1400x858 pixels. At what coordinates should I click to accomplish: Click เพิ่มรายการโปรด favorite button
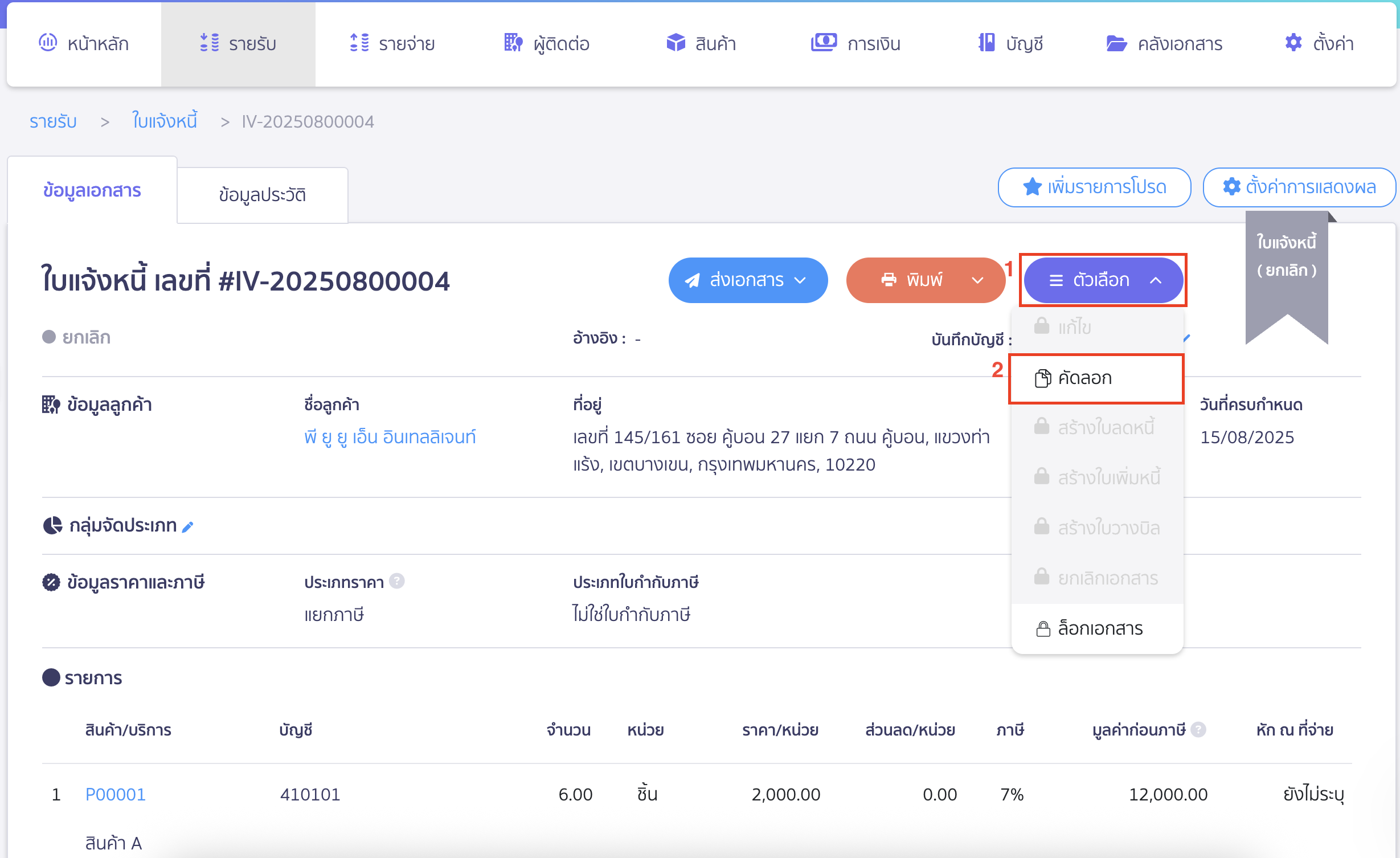click(1094, 187)
